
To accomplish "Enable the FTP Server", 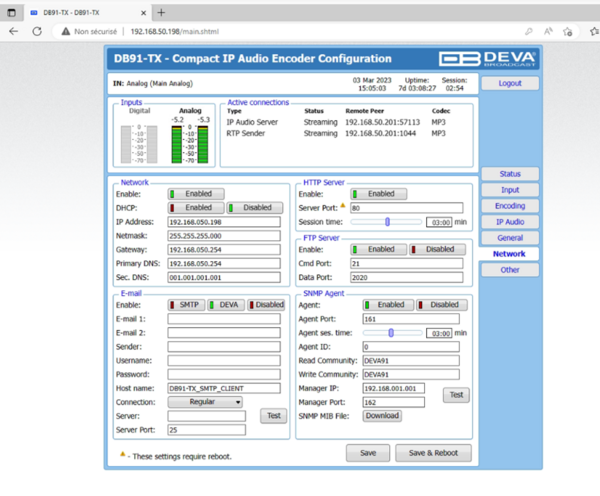I will click(x=378, y=249).
